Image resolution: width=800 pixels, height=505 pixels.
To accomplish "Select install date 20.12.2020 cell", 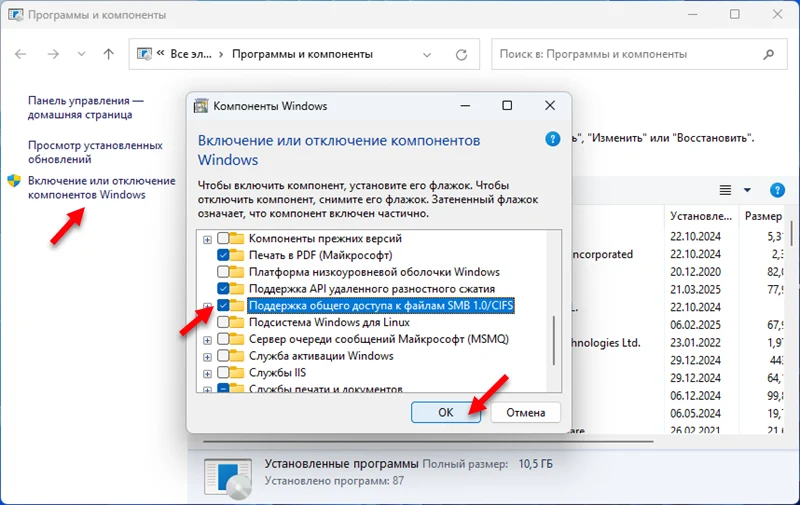I will click(x=695, y=272).
